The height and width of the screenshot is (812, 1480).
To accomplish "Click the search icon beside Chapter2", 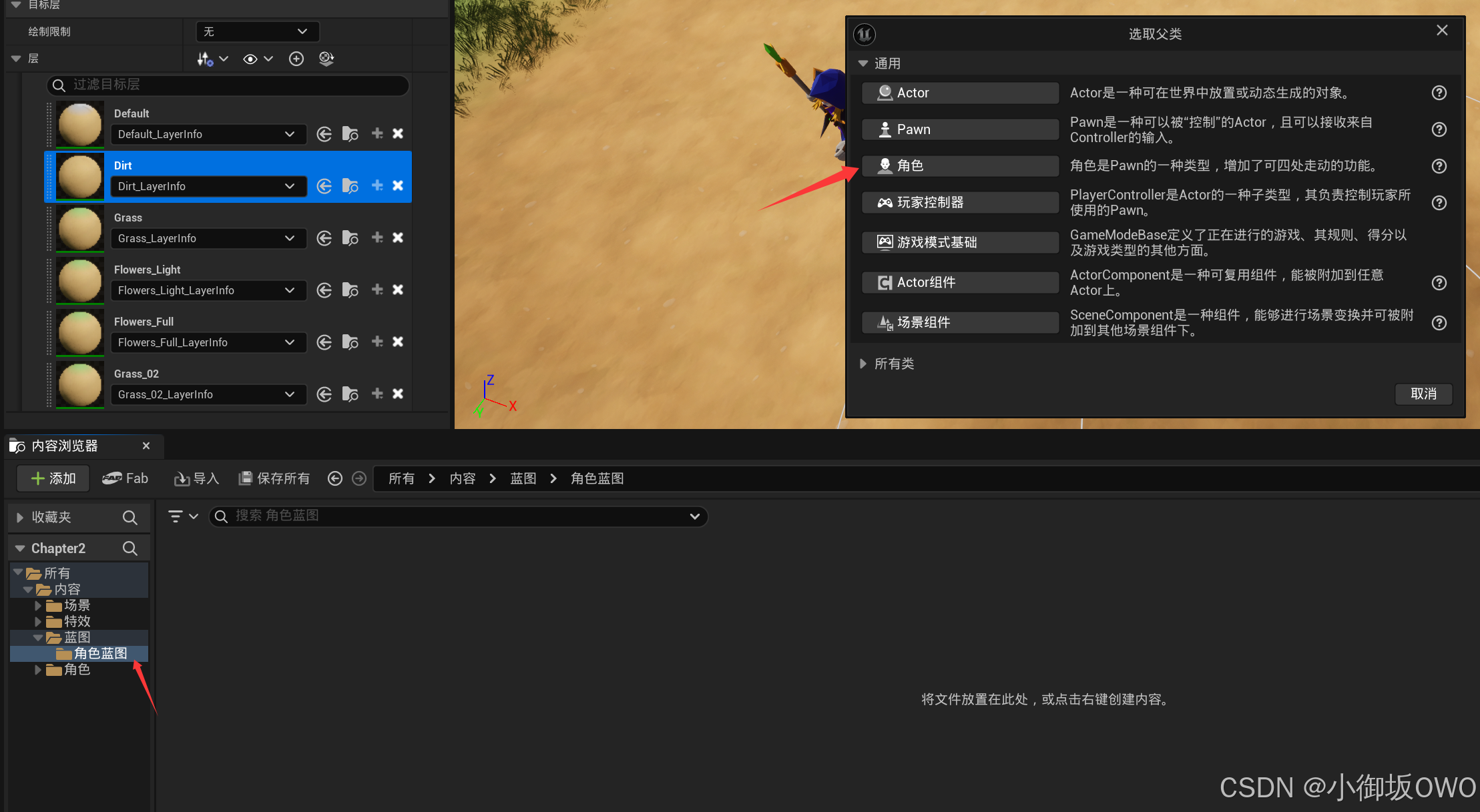I will [x=130, y=548].
